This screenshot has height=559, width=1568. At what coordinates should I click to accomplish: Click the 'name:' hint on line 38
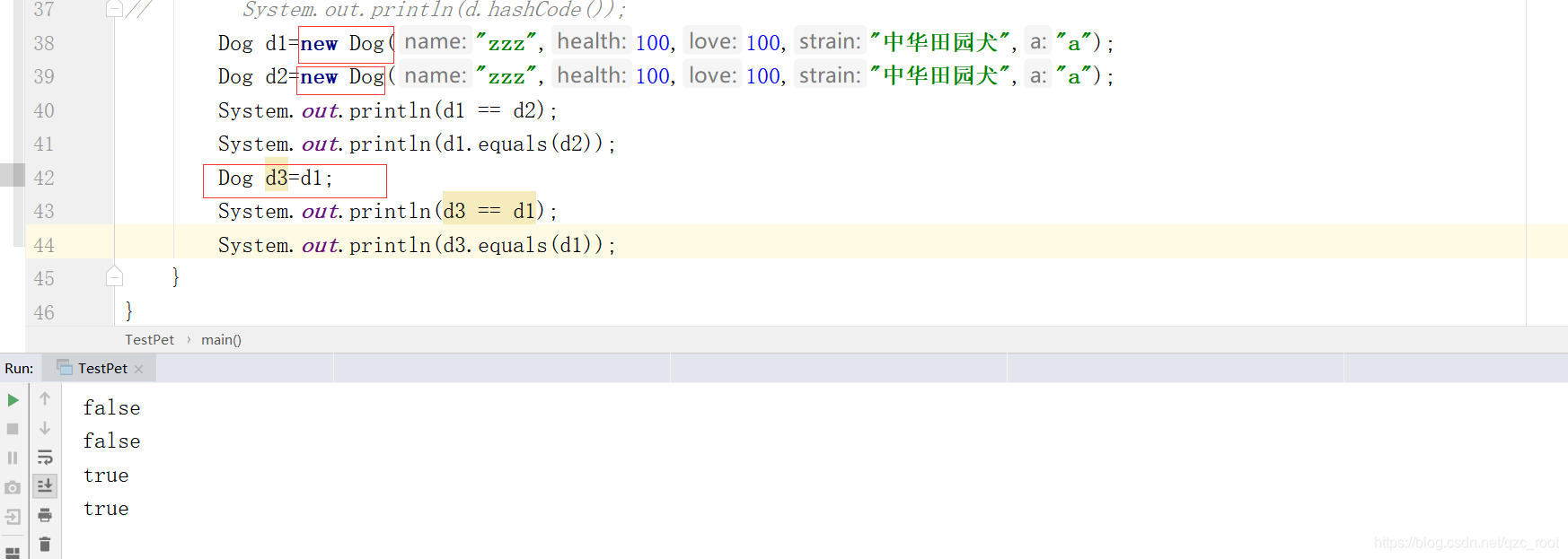click(436, 42)
